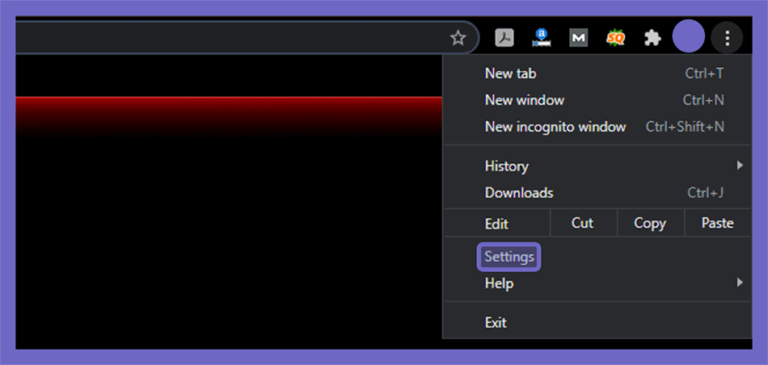This screenshot has width=768, height=365.
Task: Click the blue 'a' extension icon
Action: [x=541, y=38]
